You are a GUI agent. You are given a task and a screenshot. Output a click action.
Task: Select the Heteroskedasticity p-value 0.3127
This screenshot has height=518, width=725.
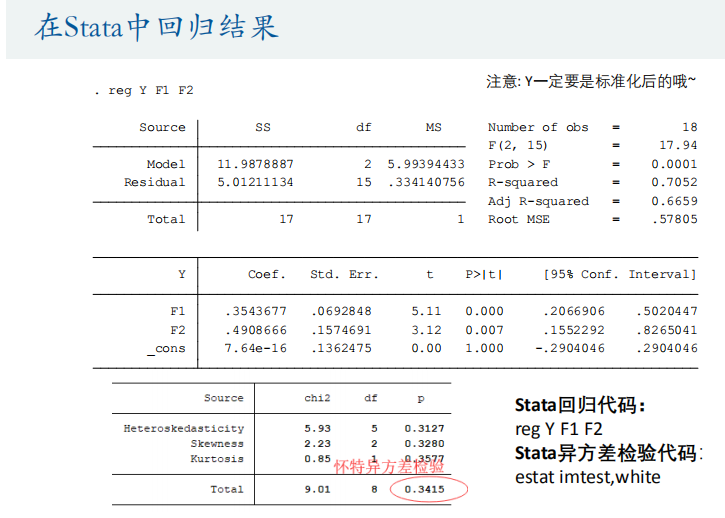424,429
